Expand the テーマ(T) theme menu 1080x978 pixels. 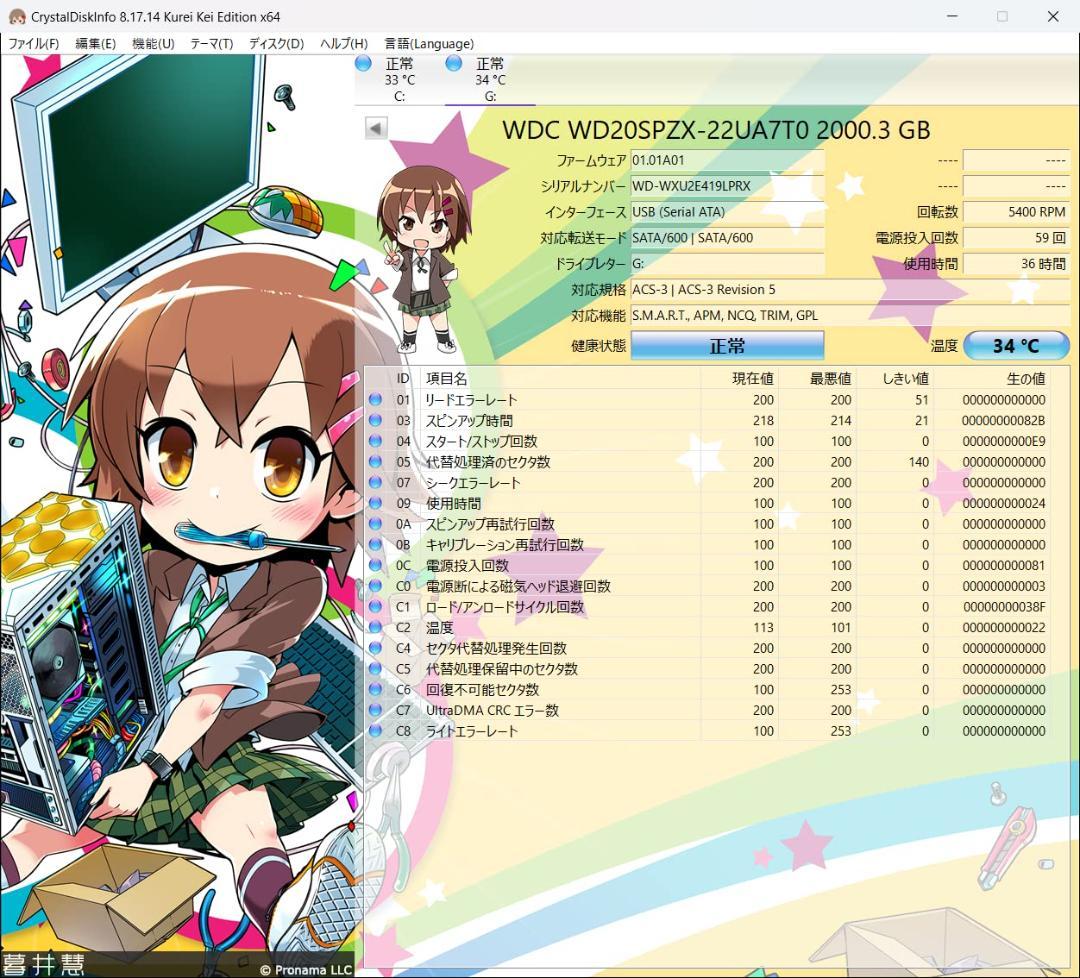point(211,44)
